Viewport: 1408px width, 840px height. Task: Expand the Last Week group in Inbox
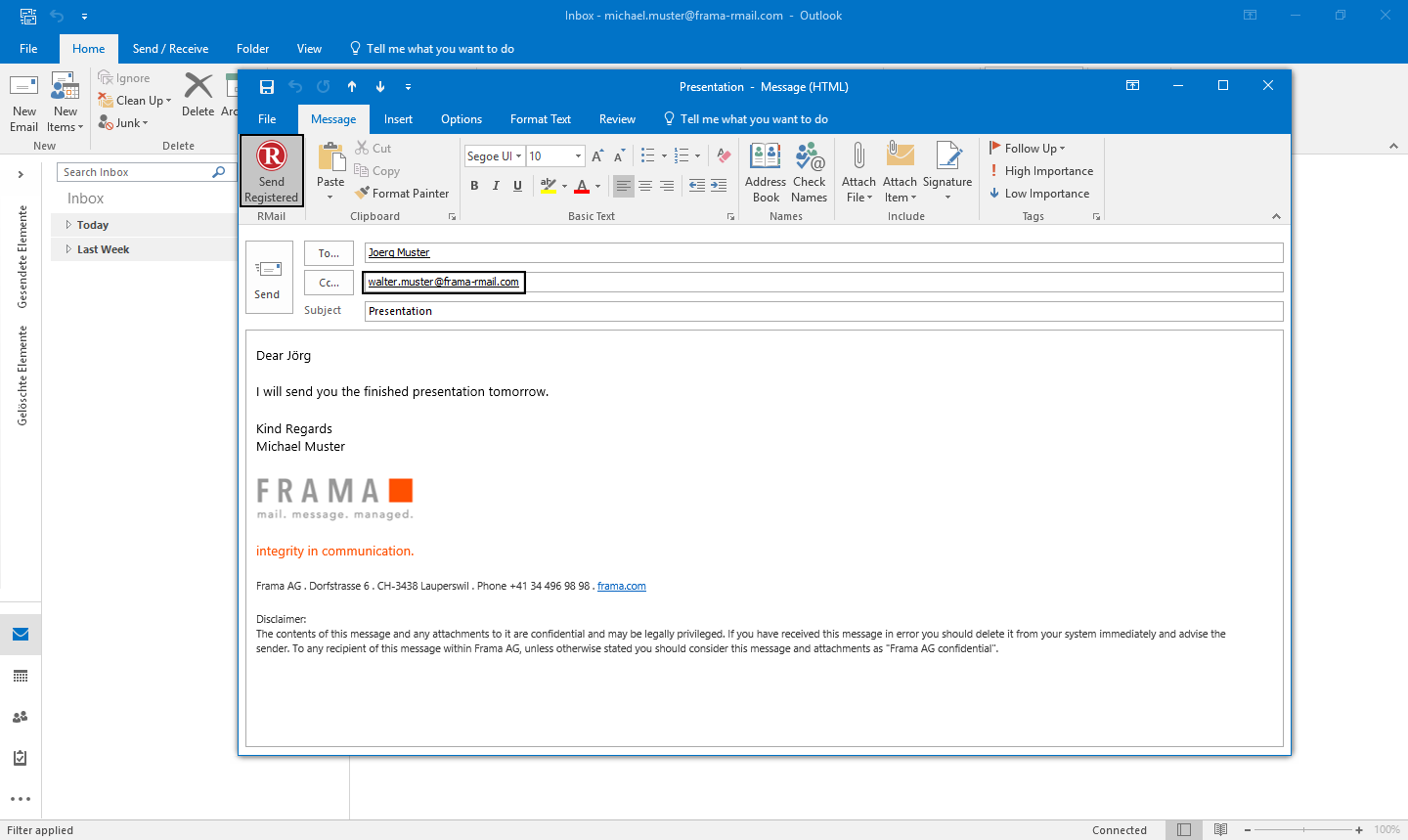tap(68, 249)
